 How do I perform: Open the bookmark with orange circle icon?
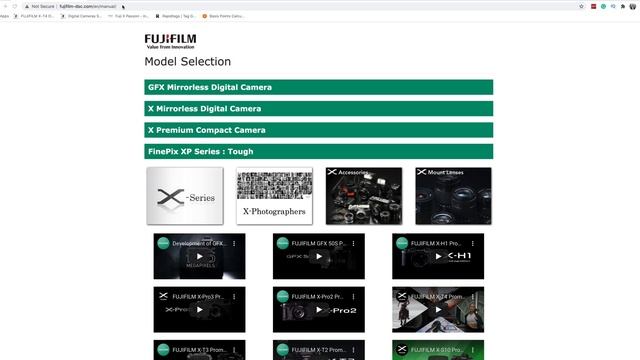[223, 16]
